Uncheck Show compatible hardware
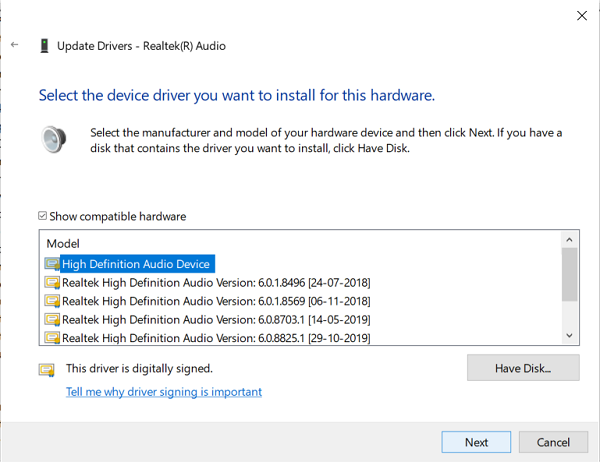The image size is (600, 462). pyautogui.click(x=42, y=216)
